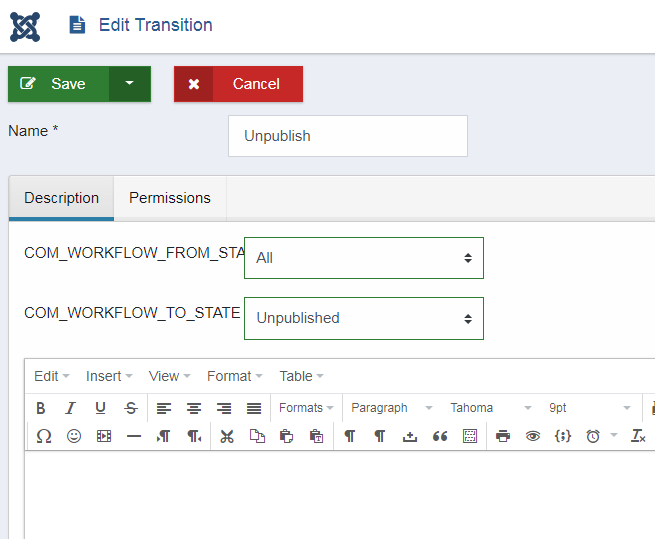
Task: Switch to the Description tab
Action: (x=61, y=198)
